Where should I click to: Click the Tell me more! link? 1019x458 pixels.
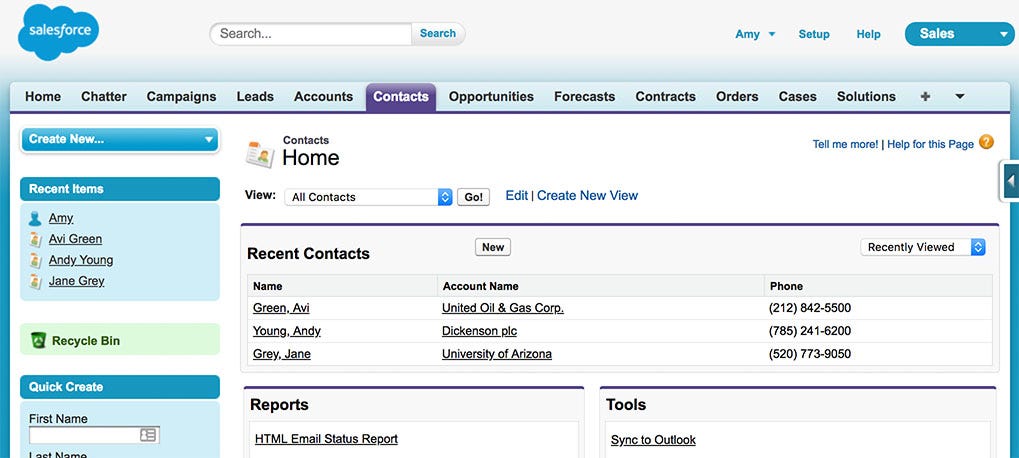(845, 144)
